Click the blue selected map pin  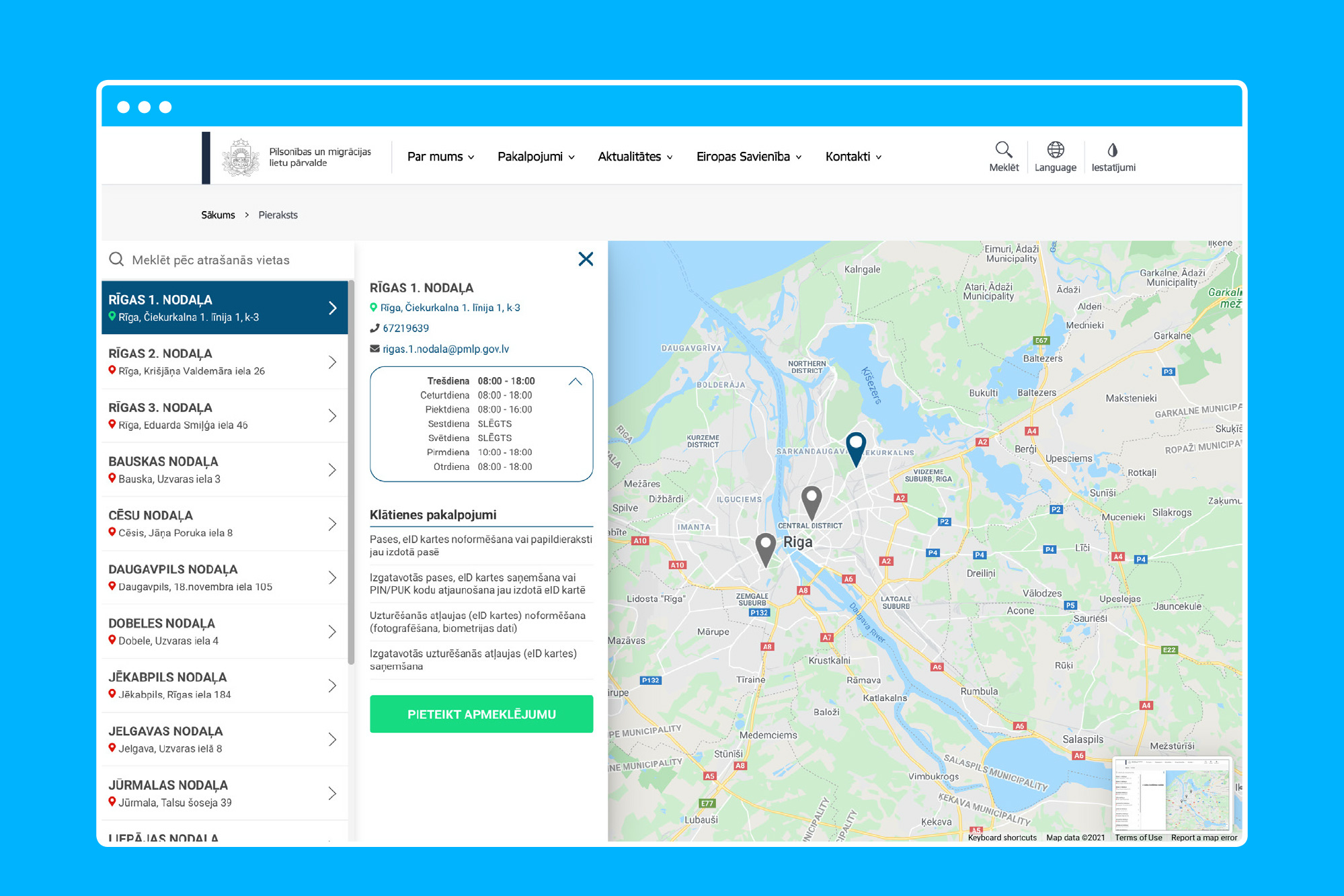(x=855, y=447)
